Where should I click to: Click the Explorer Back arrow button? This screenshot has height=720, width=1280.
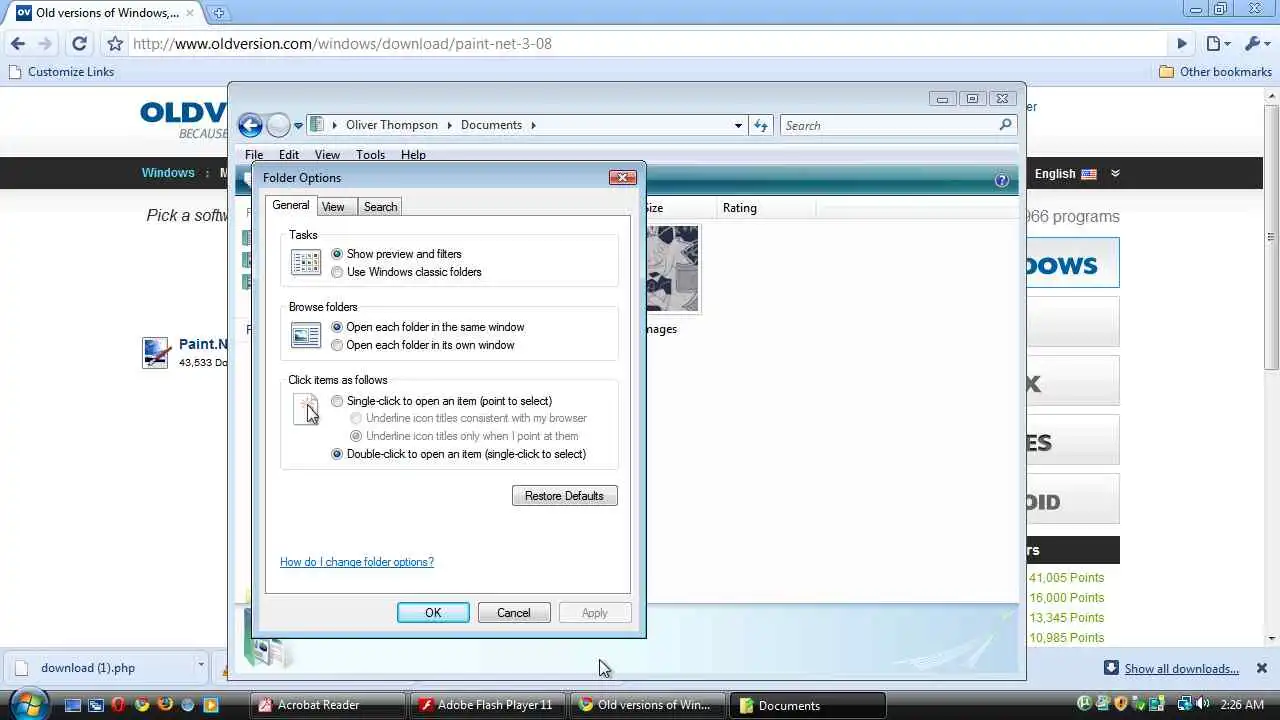point(250,125)
